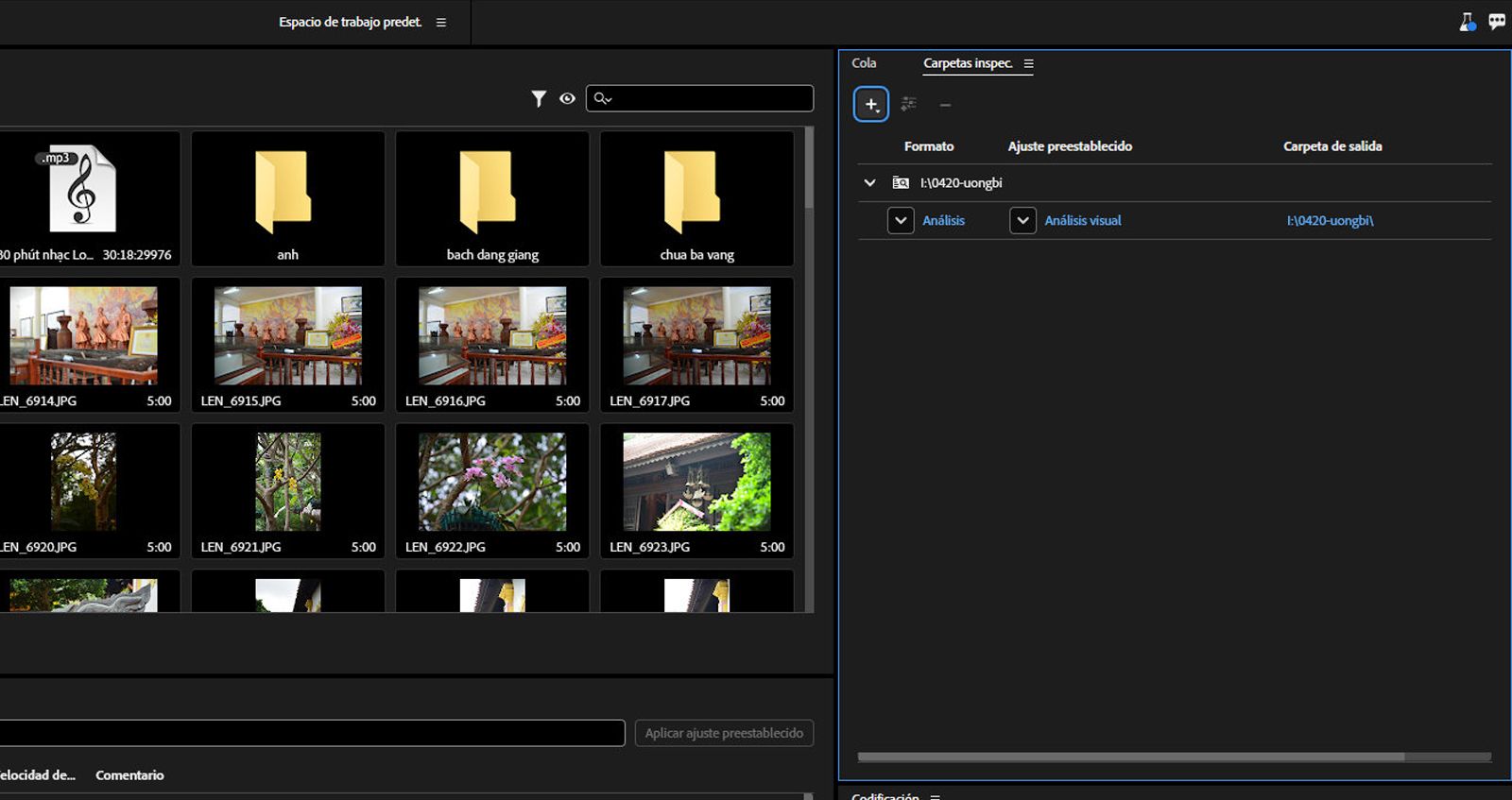
Task: Click the media browser search field
Action: point(709,98)
